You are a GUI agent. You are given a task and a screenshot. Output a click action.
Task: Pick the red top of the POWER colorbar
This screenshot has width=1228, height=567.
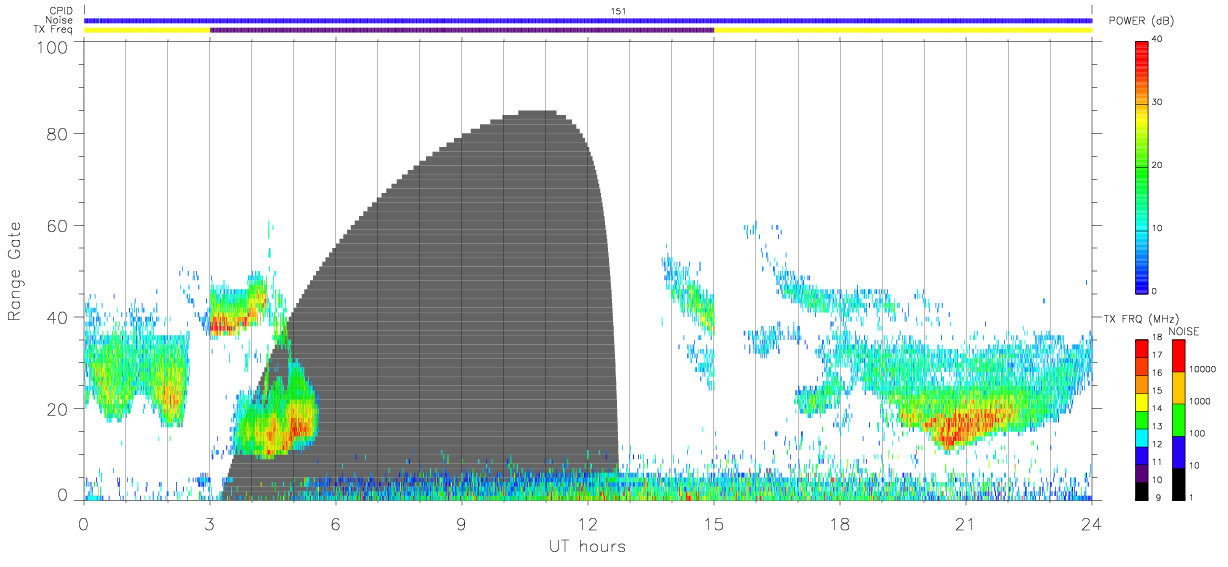1143,50
